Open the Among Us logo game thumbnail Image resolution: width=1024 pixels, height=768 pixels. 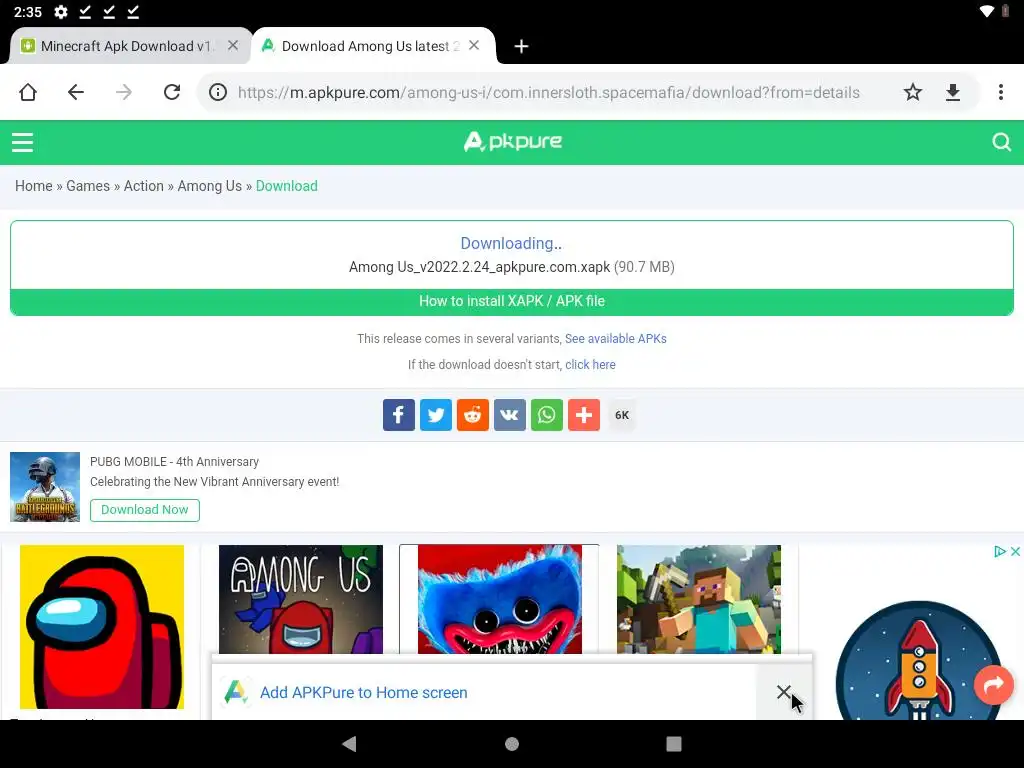pyautogui.click(x=300, y=599)
